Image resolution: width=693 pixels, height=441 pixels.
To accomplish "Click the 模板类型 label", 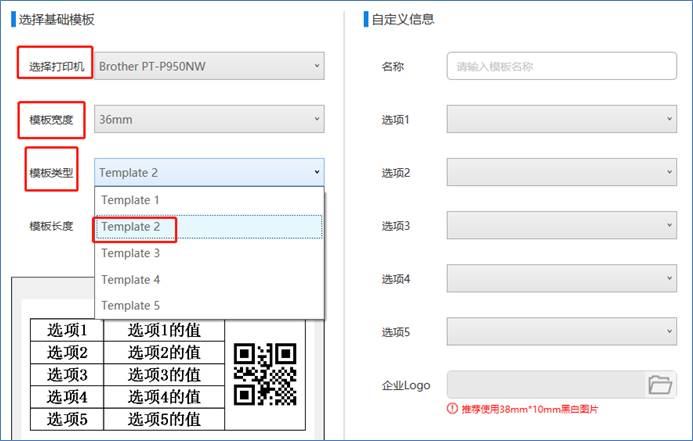I will (51, 173).
